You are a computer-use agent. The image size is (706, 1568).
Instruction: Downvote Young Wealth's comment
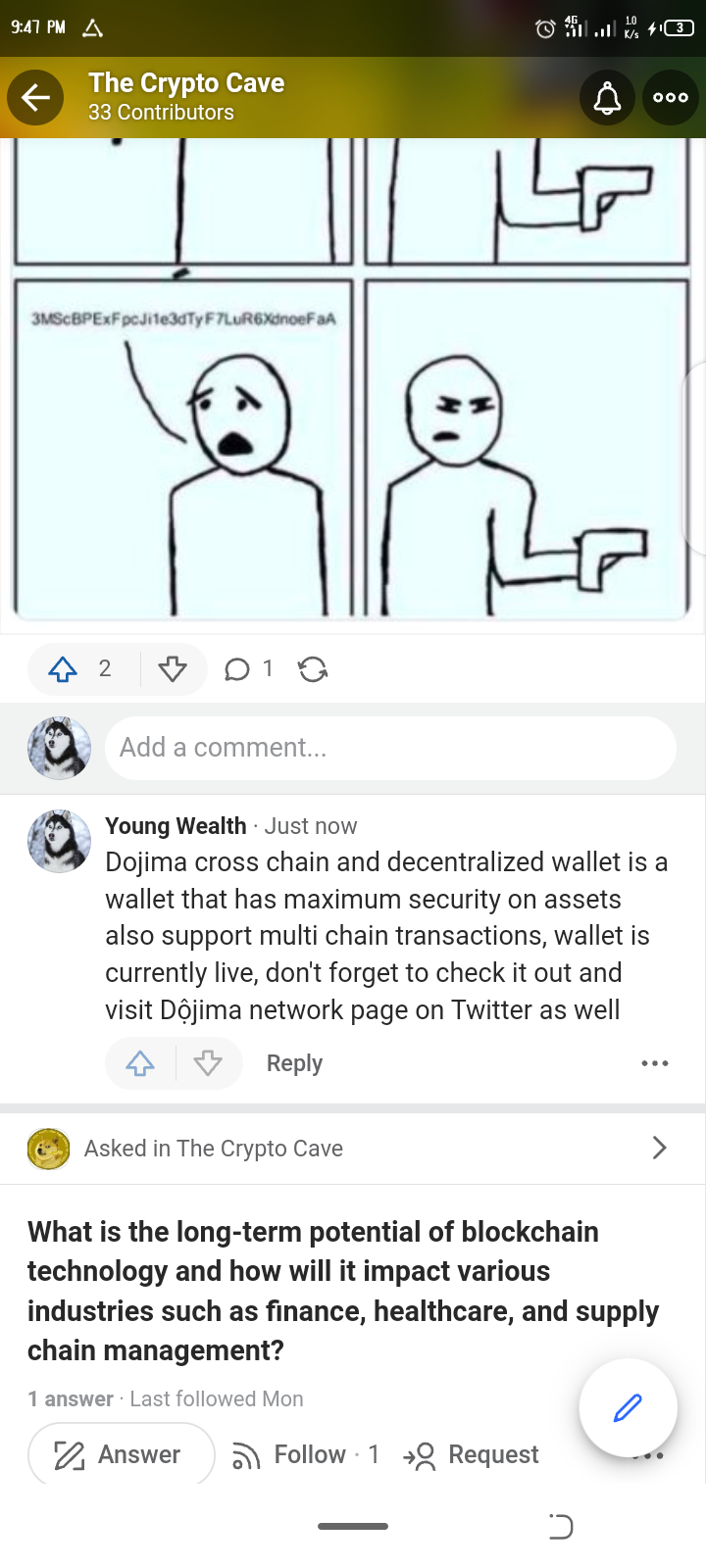click(208, 1063)
